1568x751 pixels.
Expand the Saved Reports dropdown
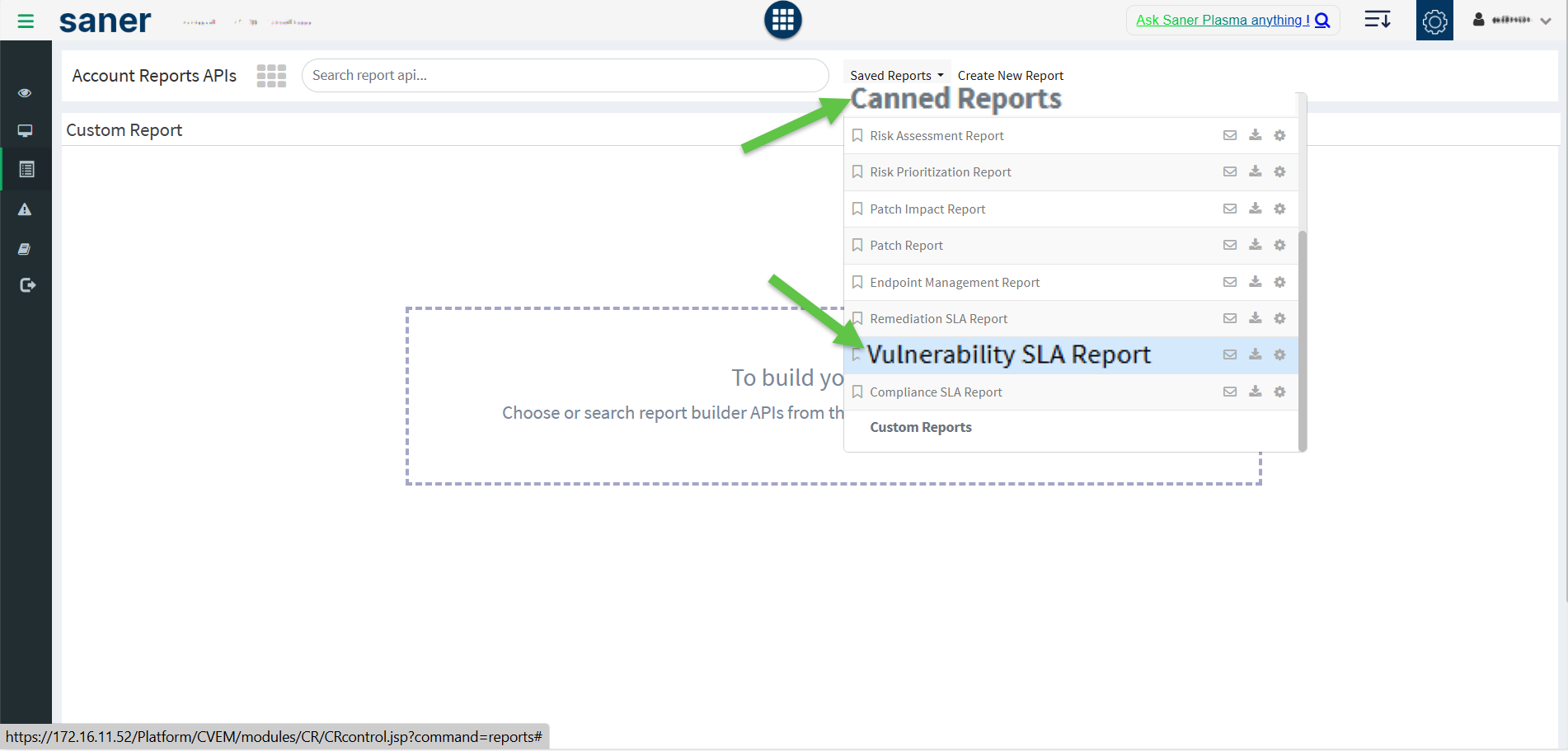(896, 76)
